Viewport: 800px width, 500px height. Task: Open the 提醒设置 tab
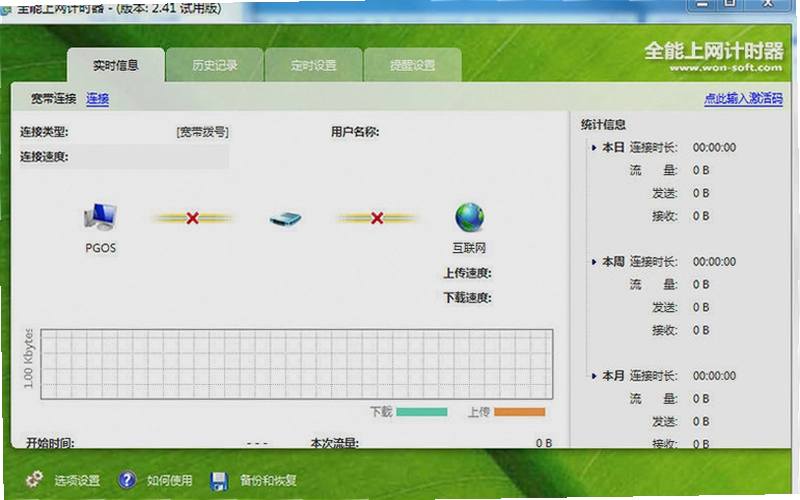[412, 65]
